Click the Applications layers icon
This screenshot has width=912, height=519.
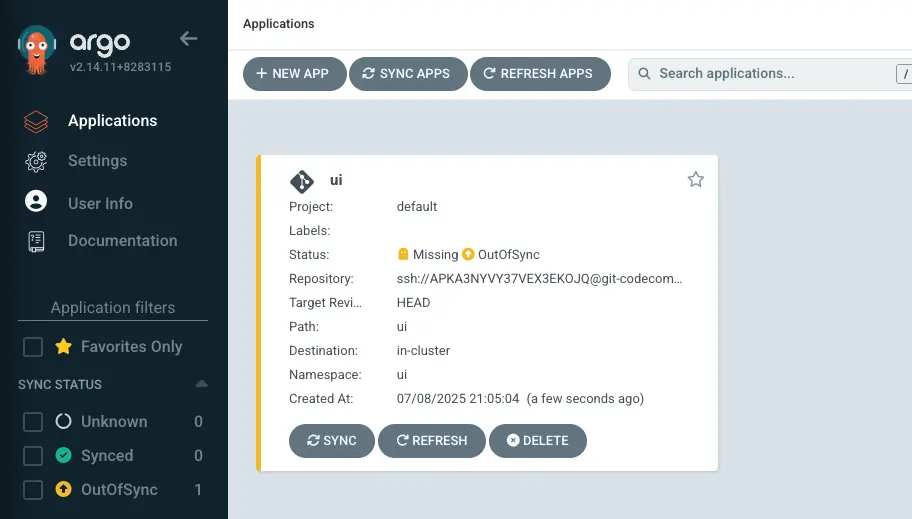36,121
